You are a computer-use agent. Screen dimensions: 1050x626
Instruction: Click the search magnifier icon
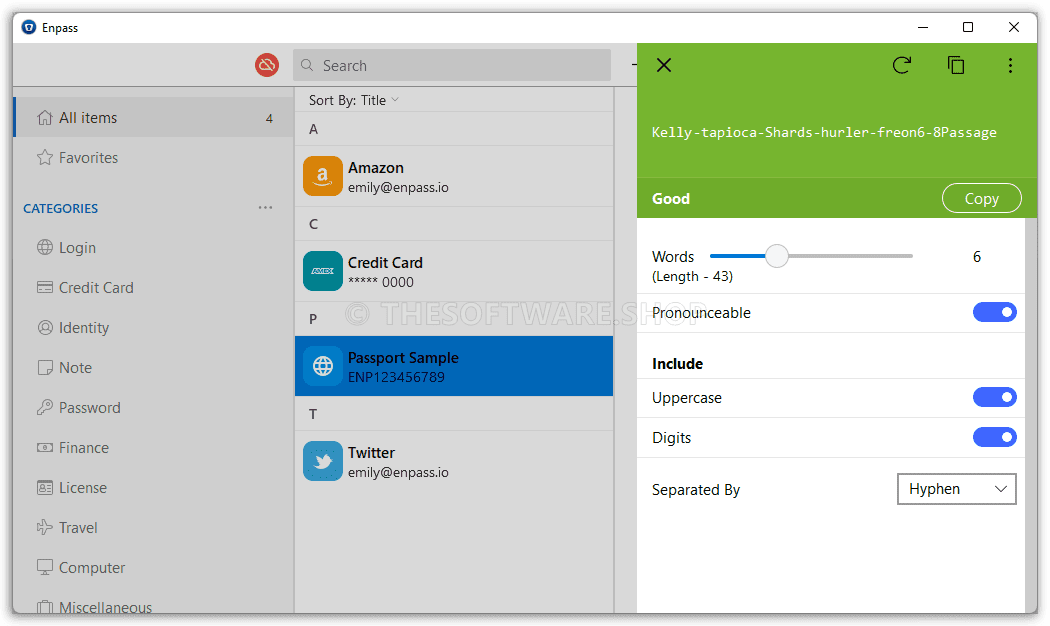307,65
